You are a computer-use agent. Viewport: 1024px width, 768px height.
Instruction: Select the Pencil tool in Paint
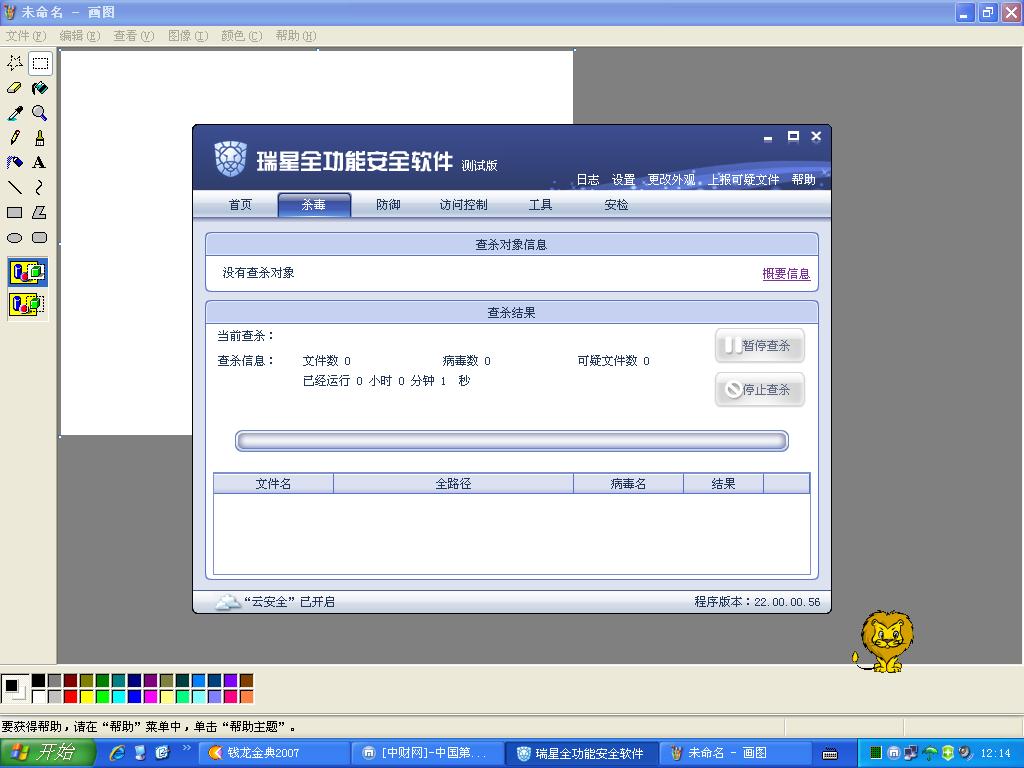coord(15,138)
